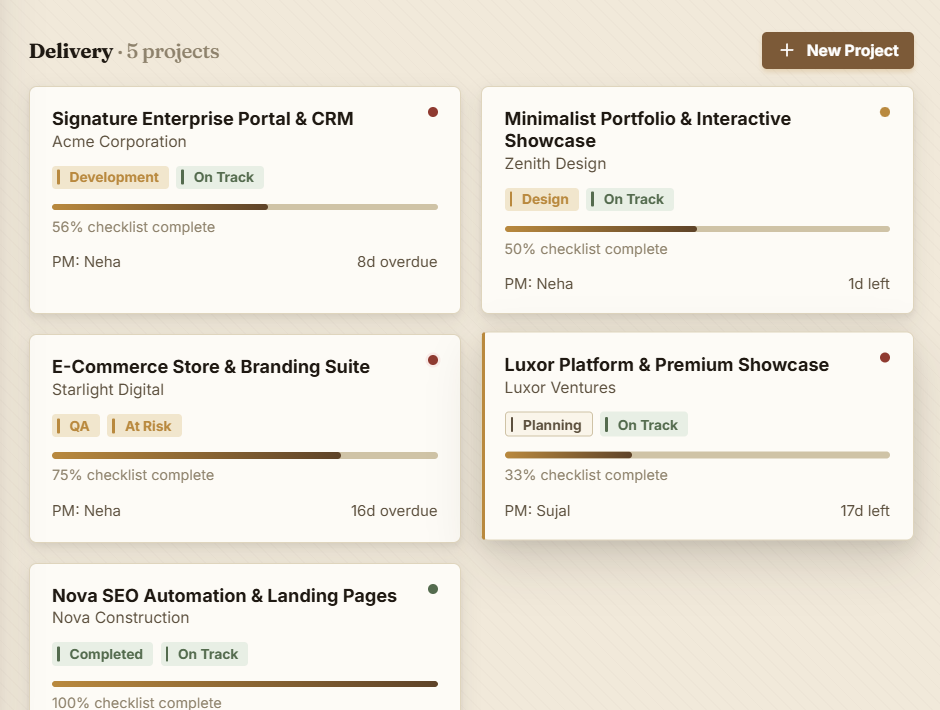Click 'Nova Construction' client name
Image resolution: width=940 pixels, height=710 pixels.
120,618
